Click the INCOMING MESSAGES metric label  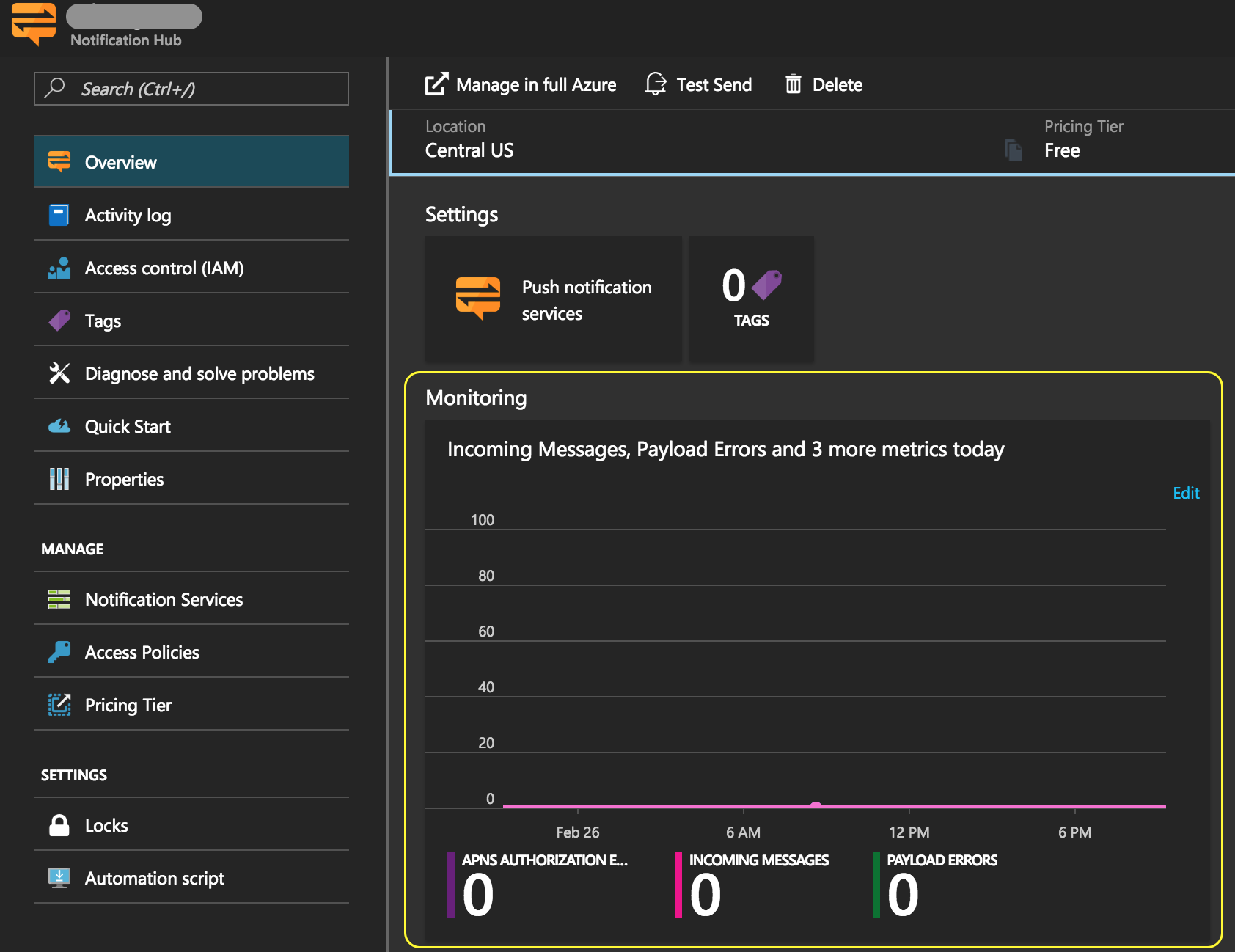point(759,860)
